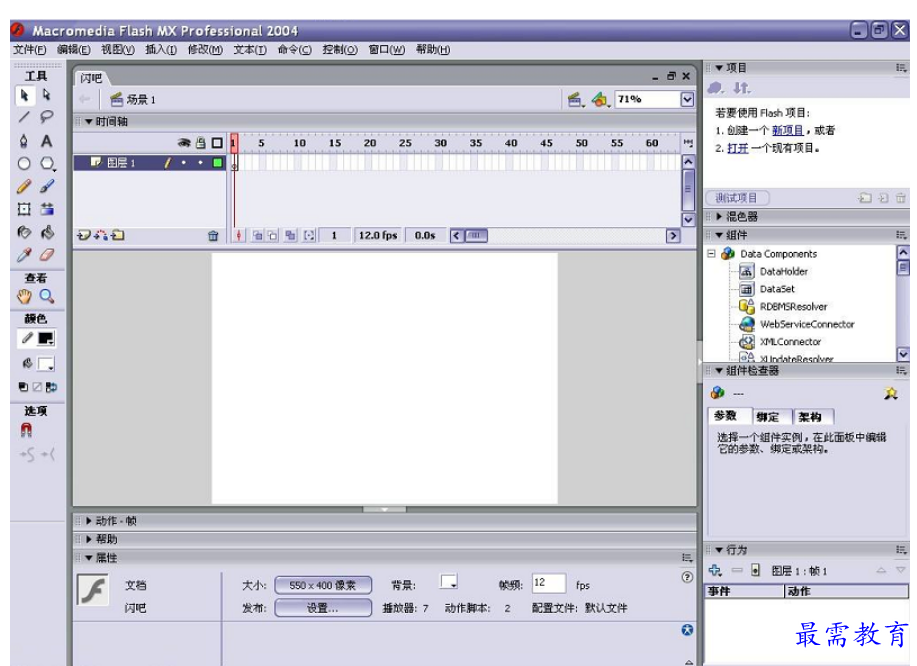Click the Edit Symbols icon
This screenshot has width=917, height=666.
pos(600,100)
